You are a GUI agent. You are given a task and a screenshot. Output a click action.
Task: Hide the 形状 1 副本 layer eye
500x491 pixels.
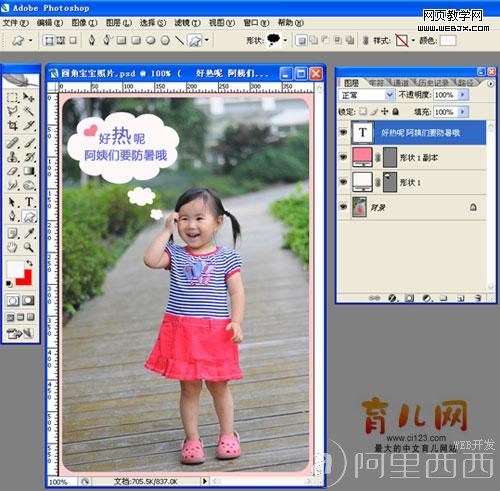click(x=343, y=157)
